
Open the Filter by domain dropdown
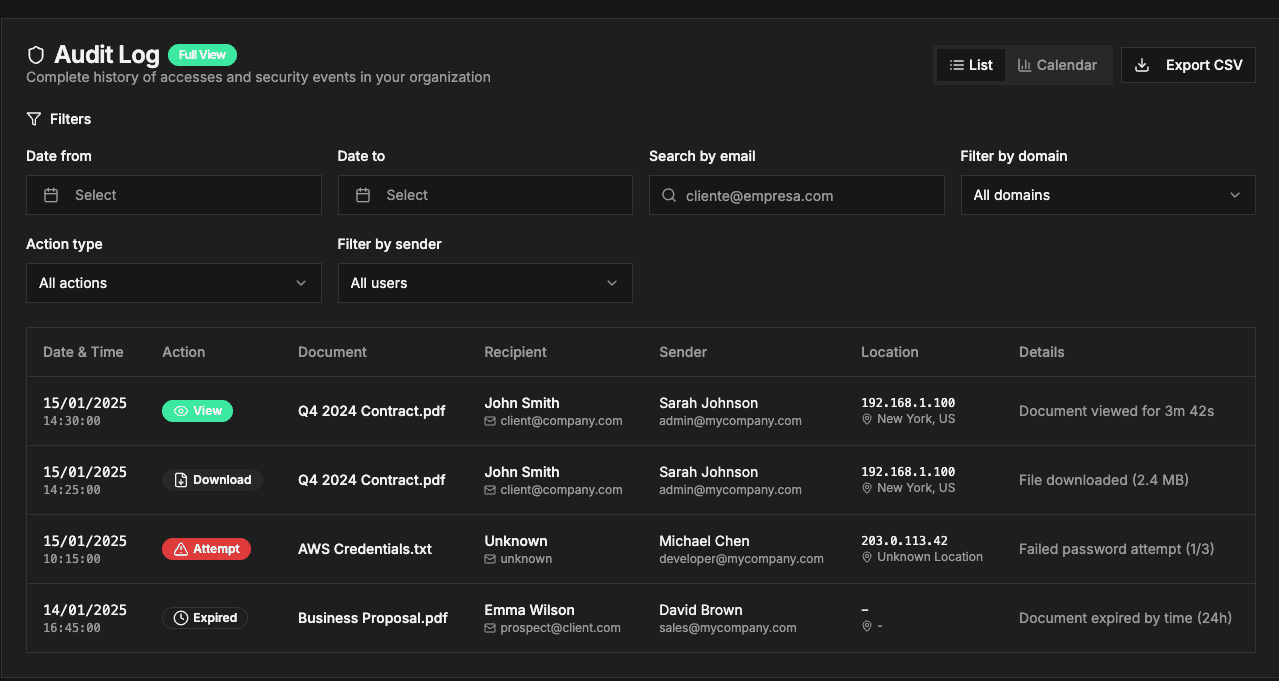1107,195
